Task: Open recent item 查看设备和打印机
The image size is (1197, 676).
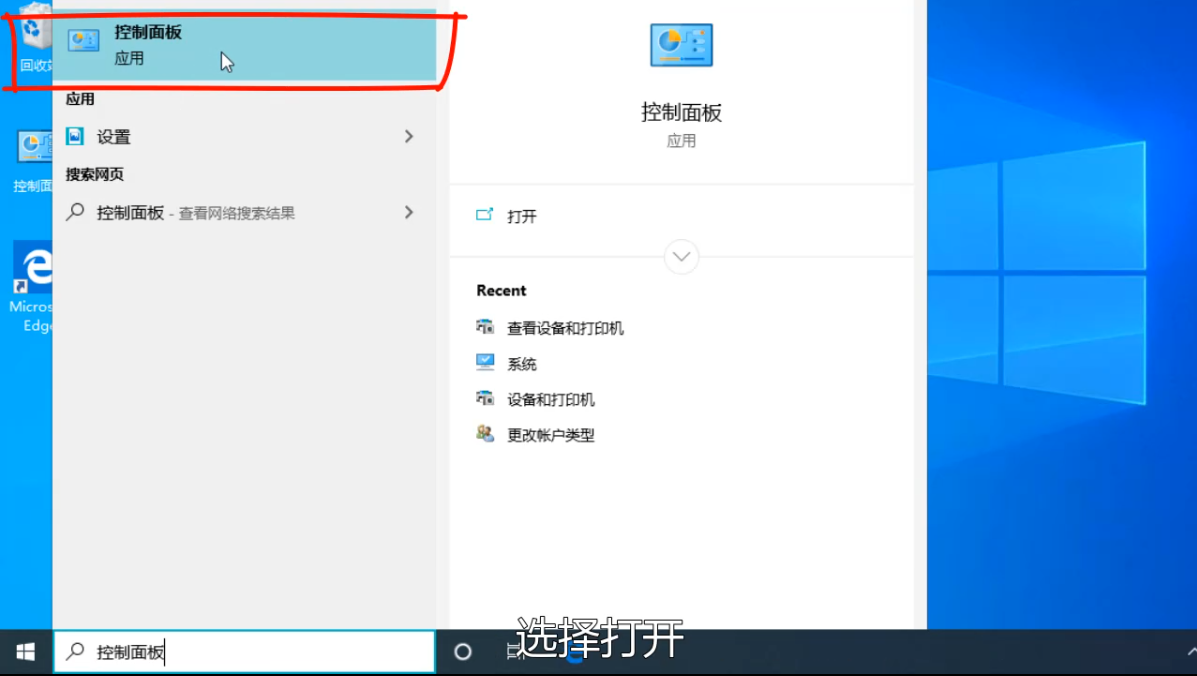Action: pyautogui.click(x=565, y=328)
